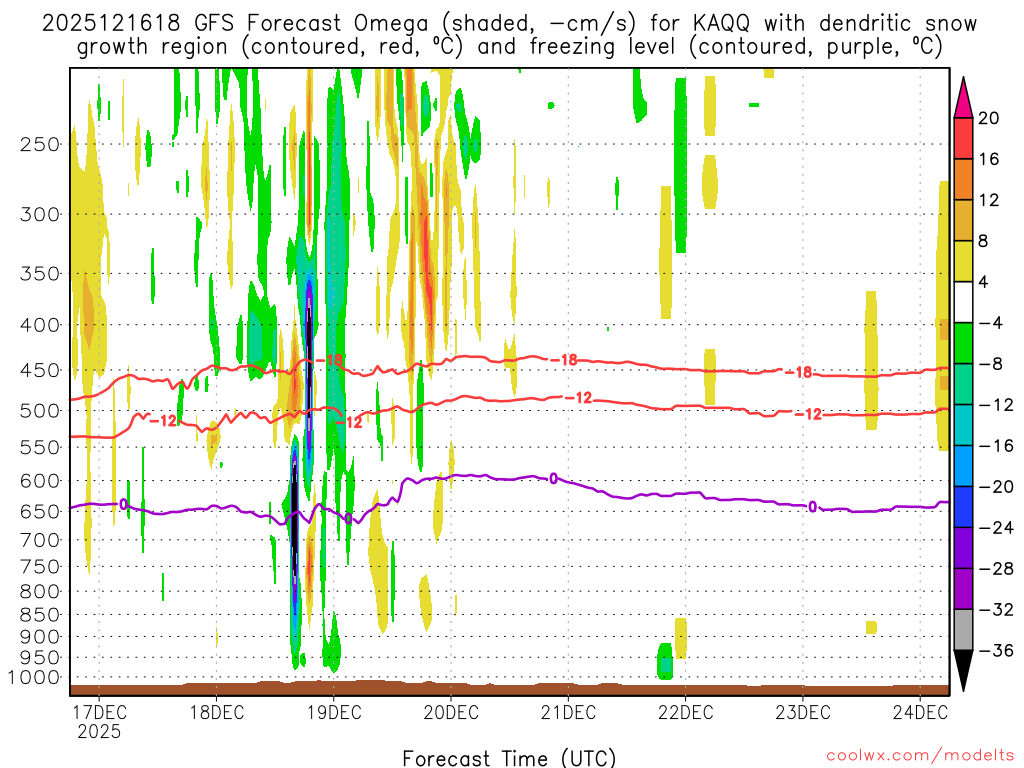Screen dimensions: 1024x768
Task: Click the 350 pressure level label
Action: click(x=40, y=274)
